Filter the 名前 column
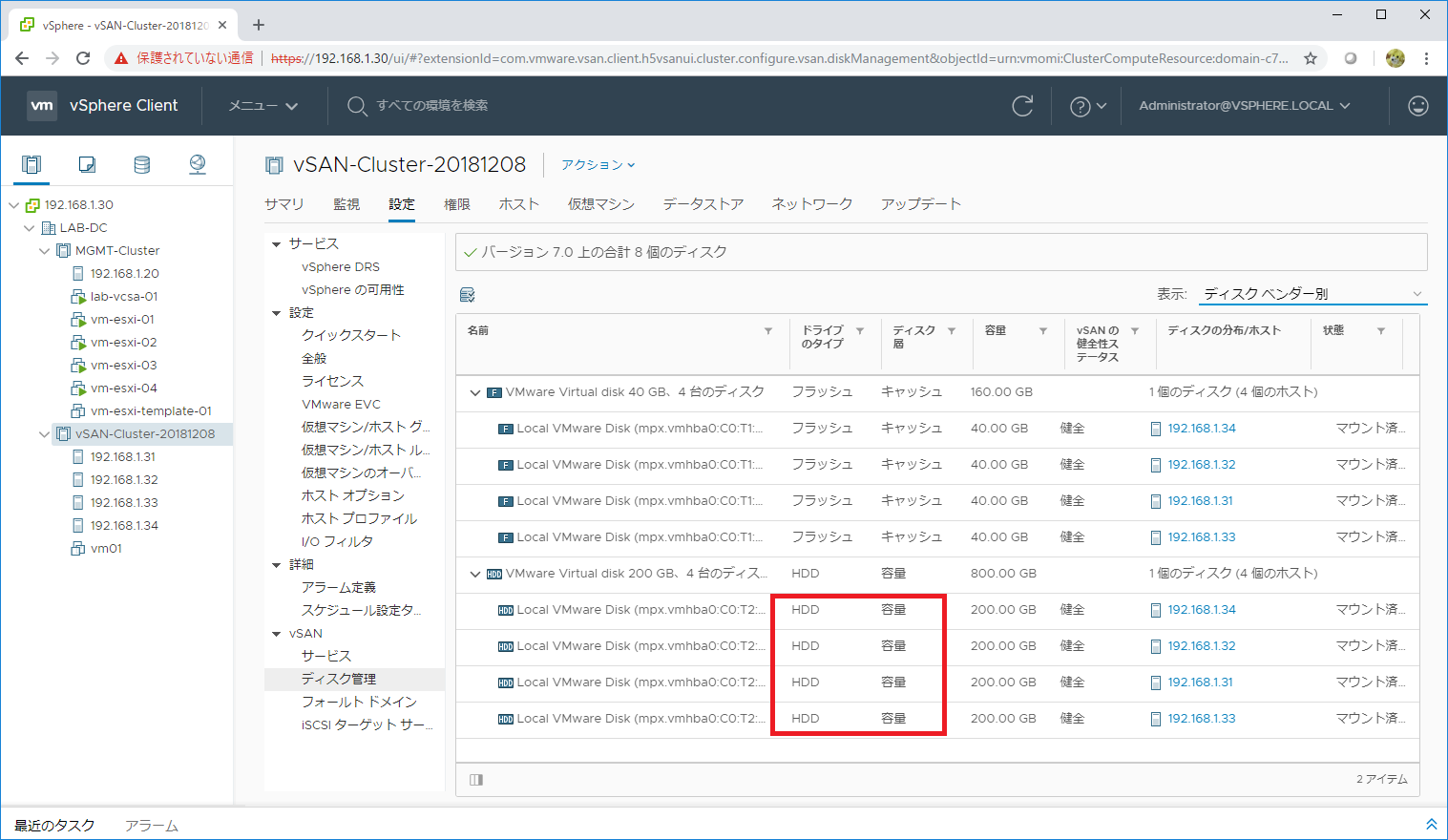The image size is (1448, 840). click(x=768, y=331)
